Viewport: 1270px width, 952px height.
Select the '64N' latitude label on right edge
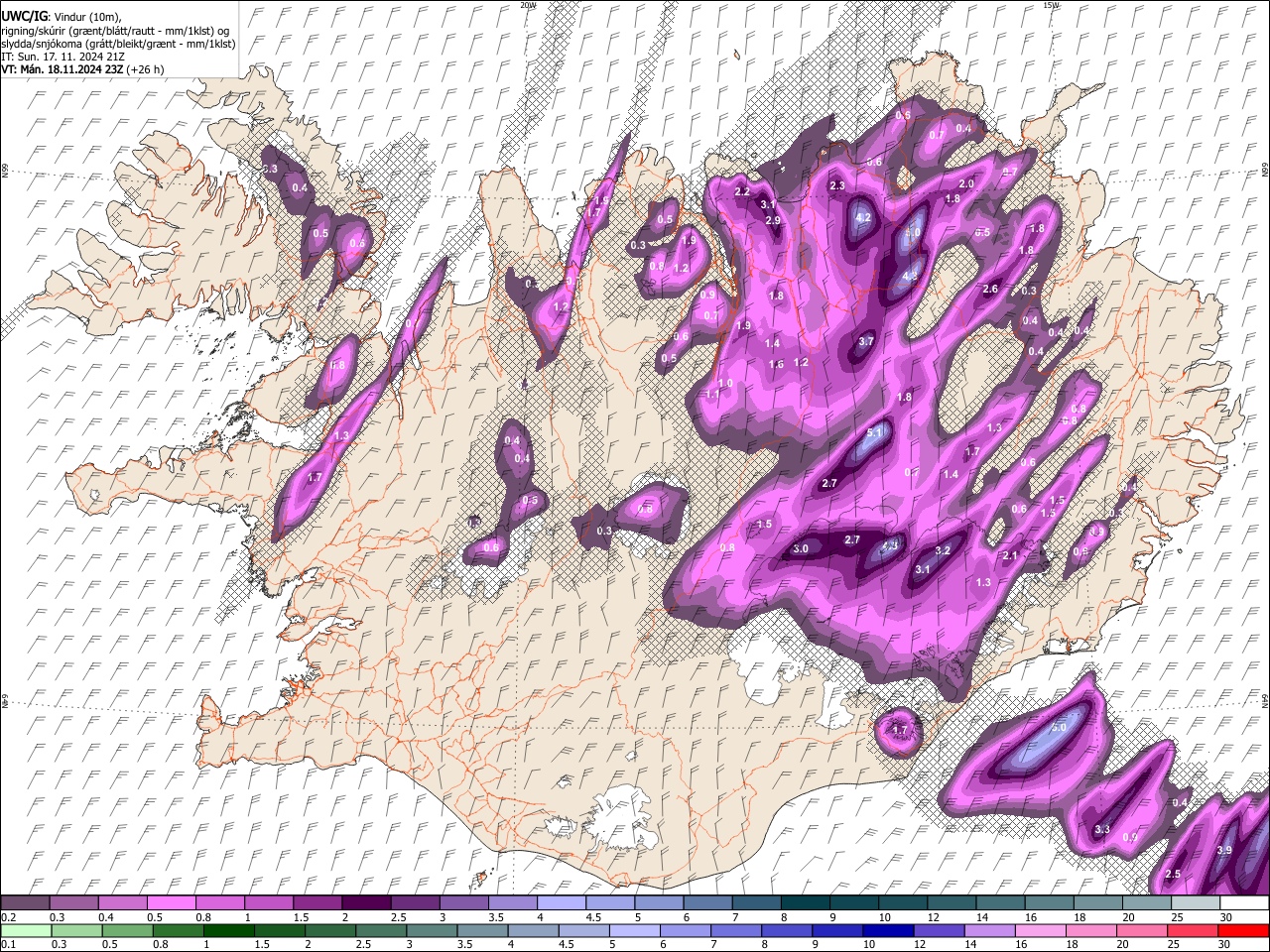[1265, 702]
